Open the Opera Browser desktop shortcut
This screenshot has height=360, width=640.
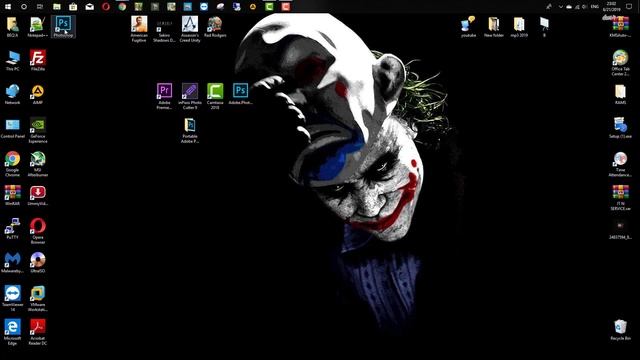(38, 231)
